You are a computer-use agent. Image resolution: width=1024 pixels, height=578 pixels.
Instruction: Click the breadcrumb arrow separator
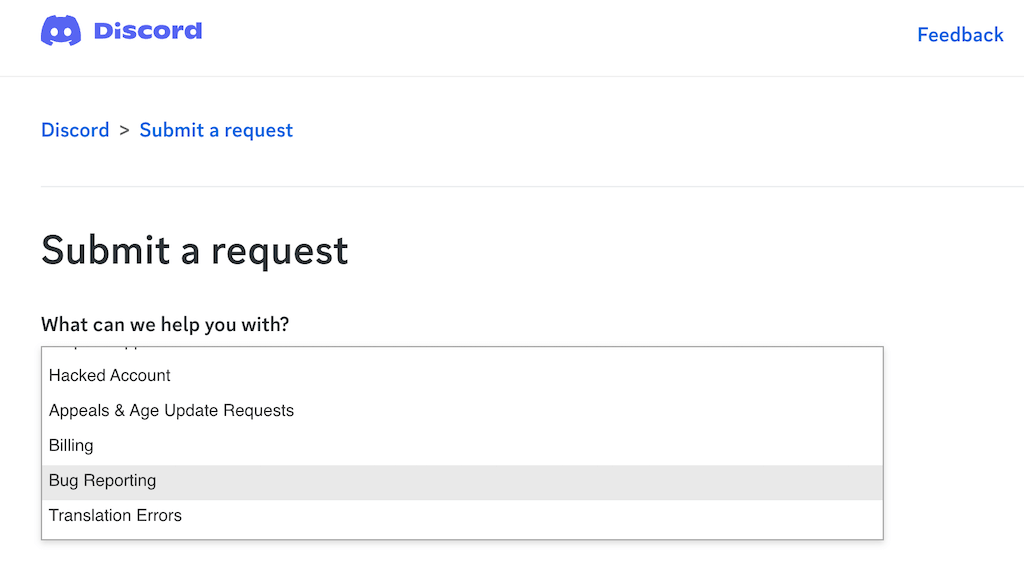[x=125, y=130]
